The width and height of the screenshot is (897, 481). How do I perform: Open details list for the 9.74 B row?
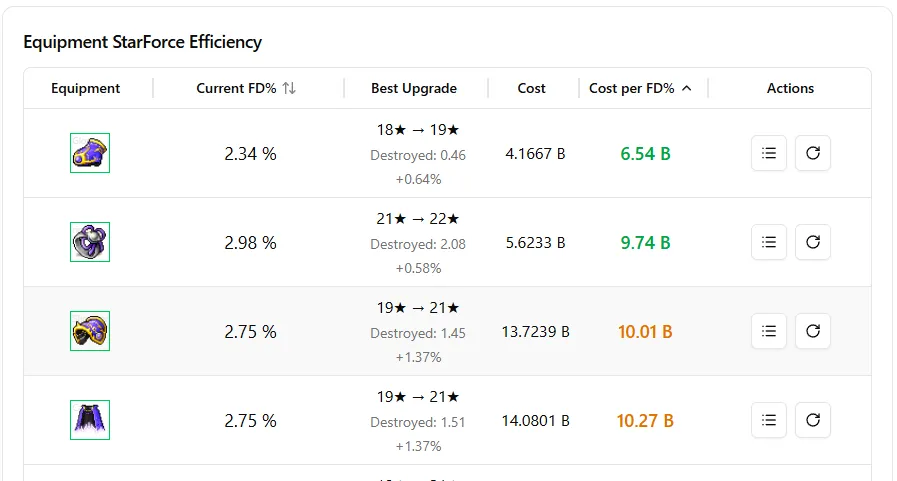(x=769, y=243)
